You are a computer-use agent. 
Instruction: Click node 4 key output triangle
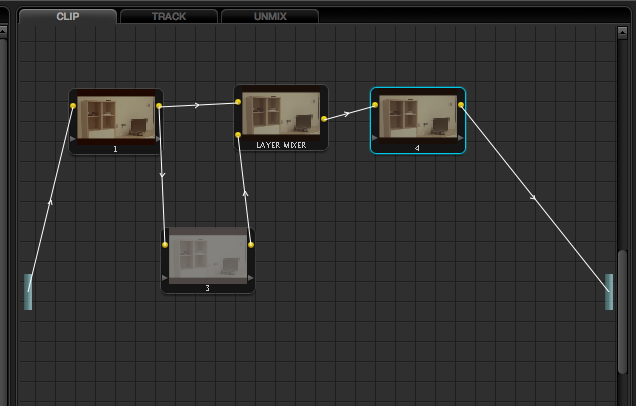[461, 138]
